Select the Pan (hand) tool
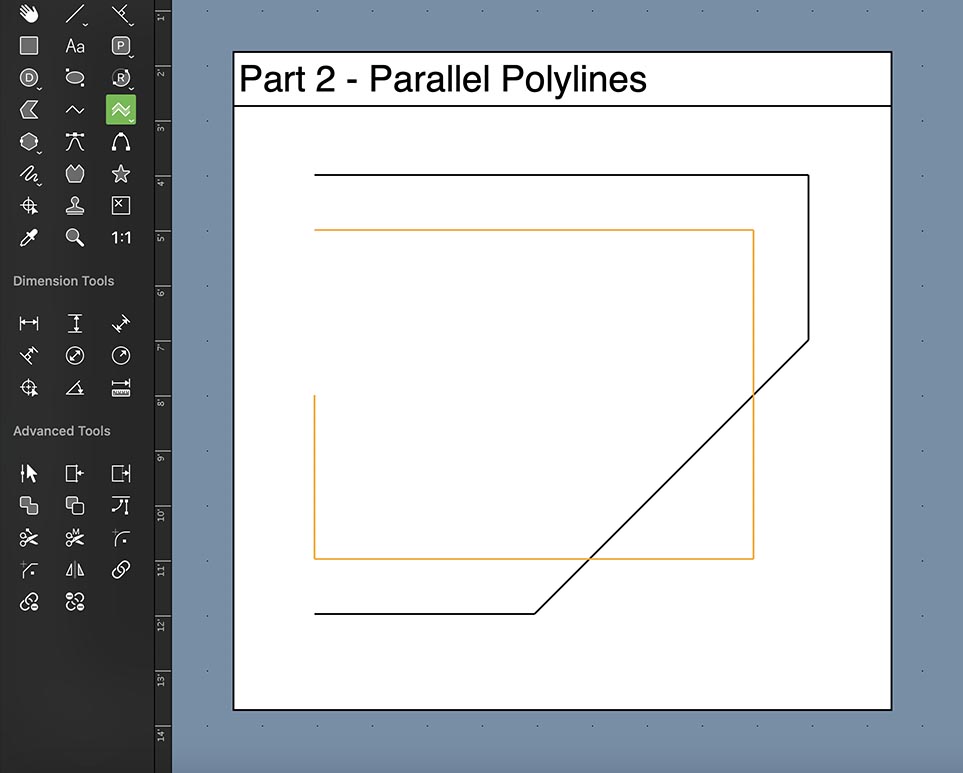The image size is (963, 773). pyautogui.click(x=28, y=14)
